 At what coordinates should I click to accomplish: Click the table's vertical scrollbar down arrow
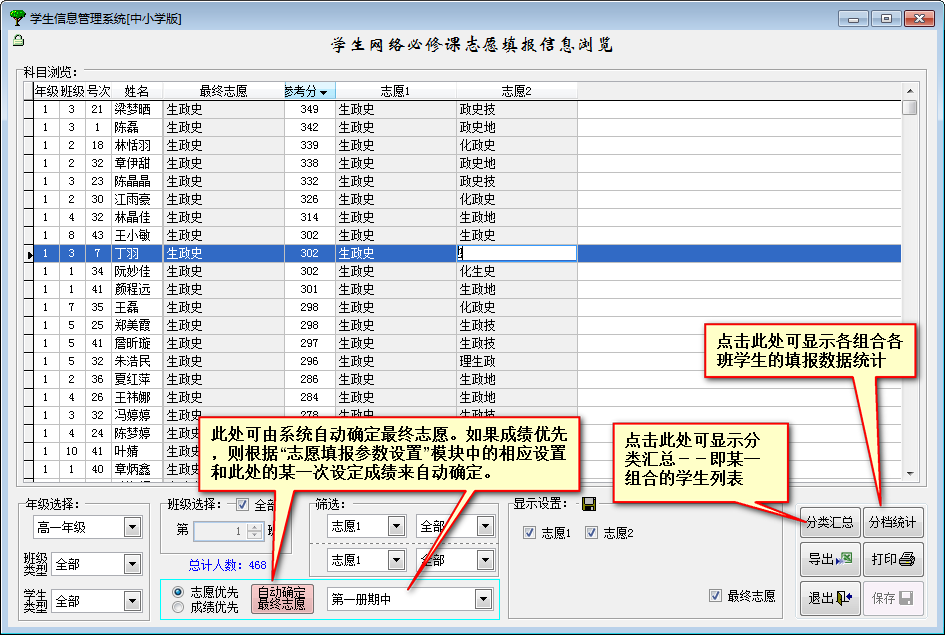(x=909, y=473)
